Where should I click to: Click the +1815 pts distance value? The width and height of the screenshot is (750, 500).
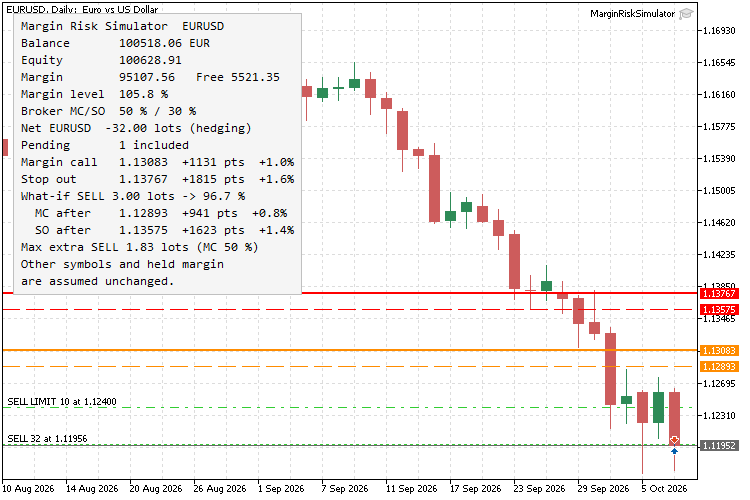click(x=213, y=179)
